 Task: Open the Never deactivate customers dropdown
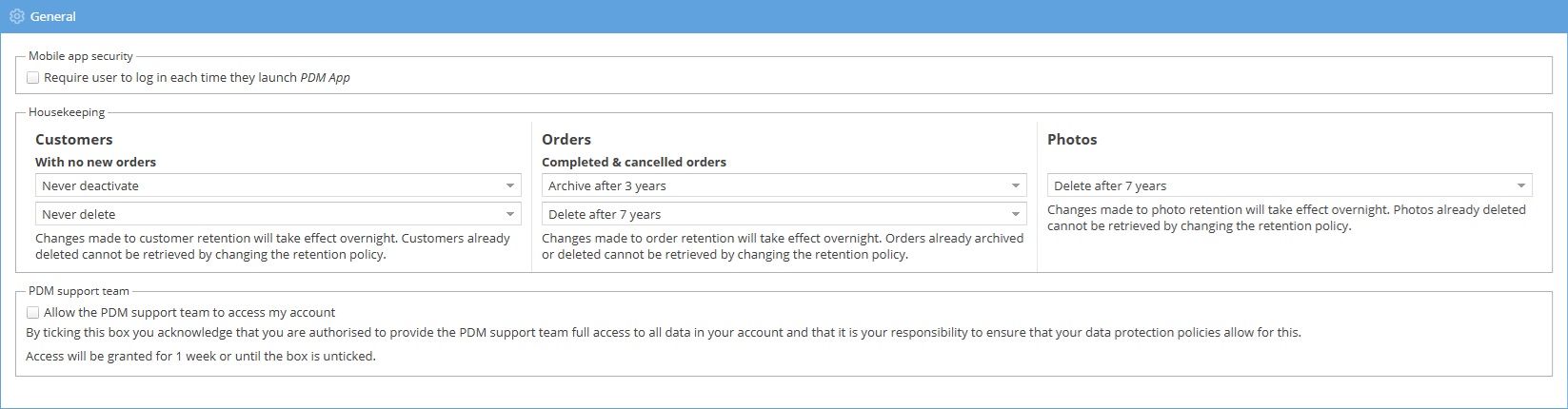point(278,185)
